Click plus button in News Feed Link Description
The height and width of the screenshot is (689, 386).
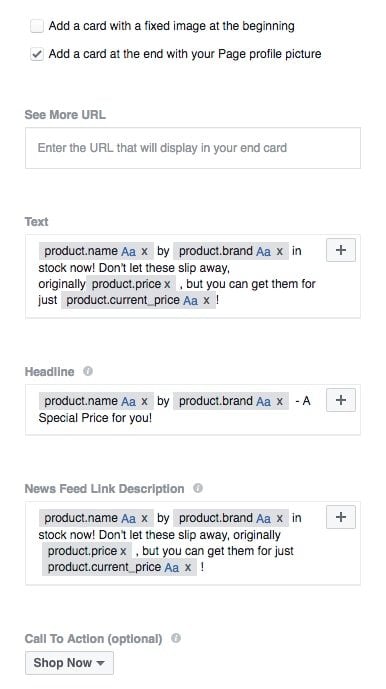341,517
